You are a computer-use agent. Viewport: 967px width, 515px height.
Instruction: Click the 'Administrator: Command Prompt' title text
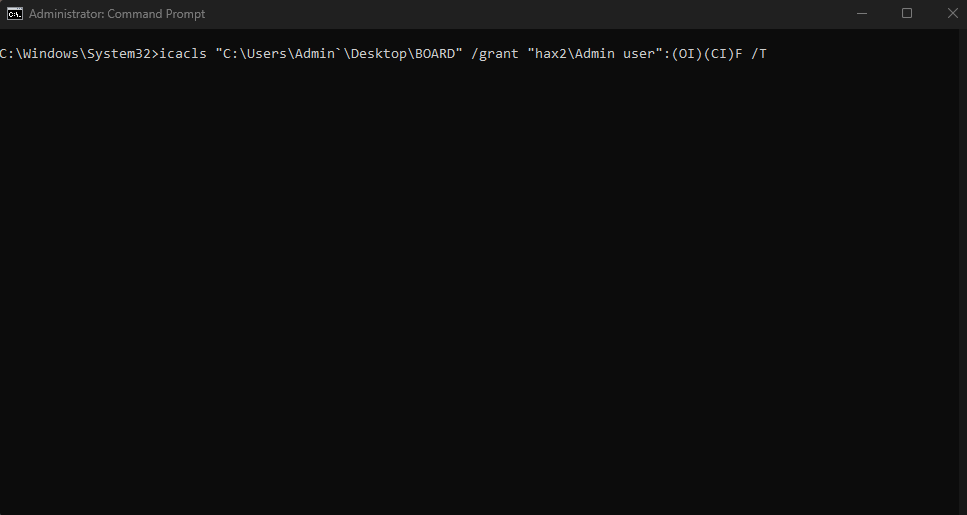click(x=117, y=14)
